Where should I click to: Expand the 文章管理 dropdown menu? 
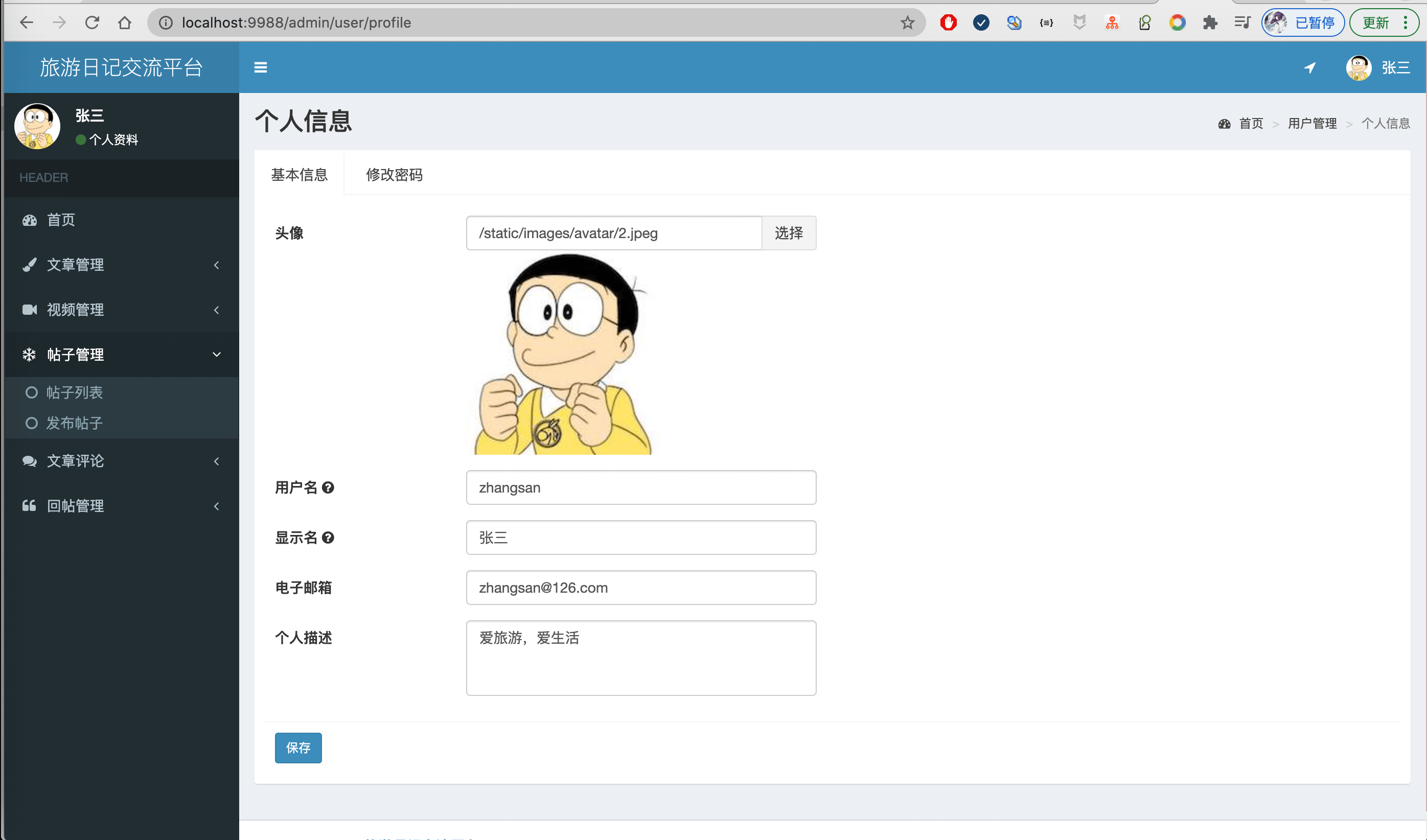click(120, 264)
